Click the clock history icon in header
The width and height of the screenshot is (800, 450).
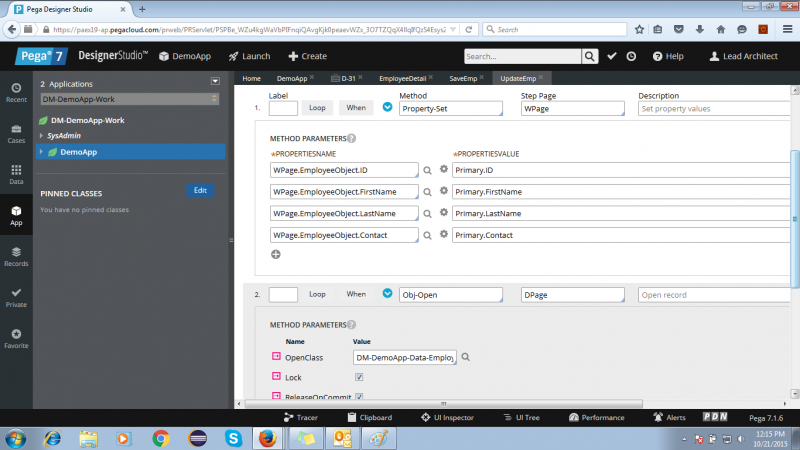631,56
